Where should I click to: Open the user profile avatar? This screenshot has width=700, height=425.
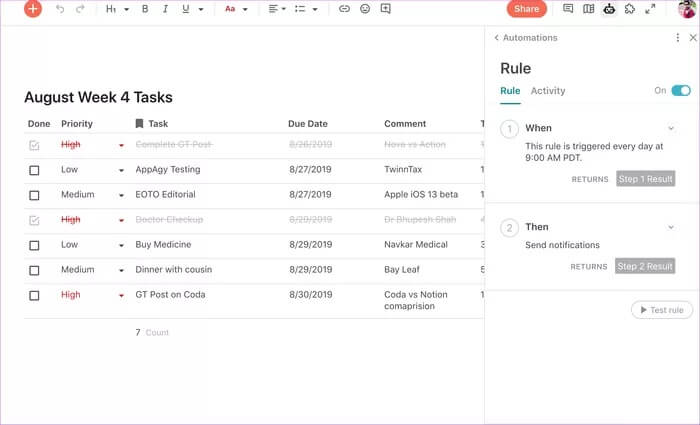click(x=688, y=8)
